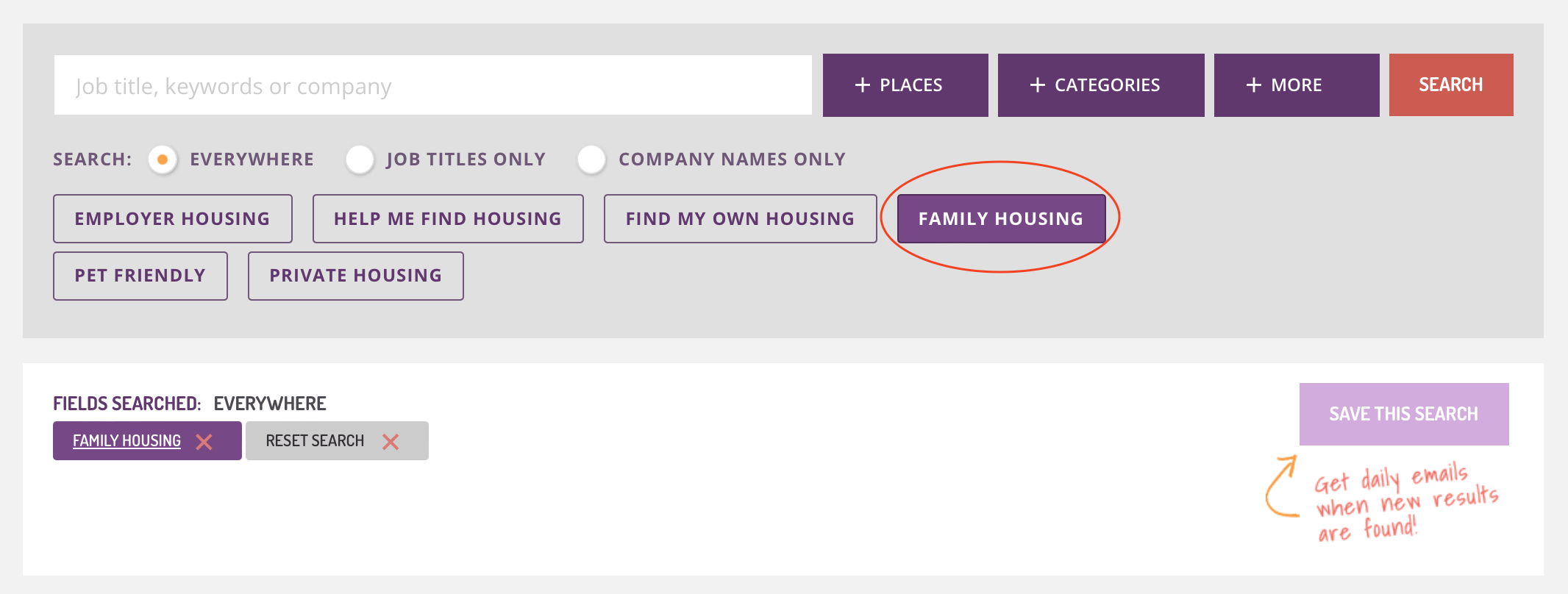Toggle the Private Housing filter

pyautogui.click(x=356, y=276)
